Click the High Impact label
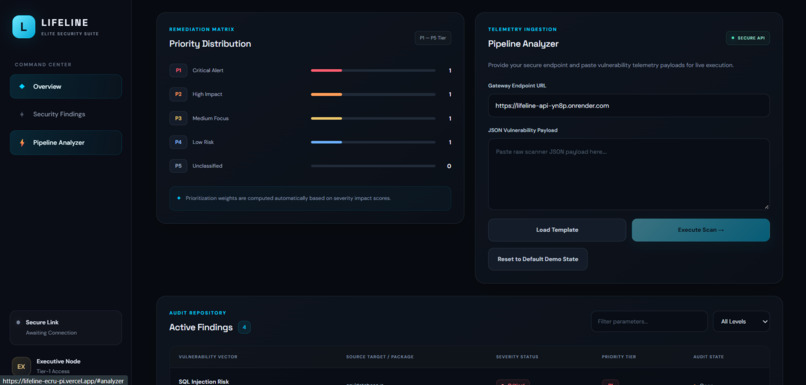The width and height of the screenshot is (806, 385). tap(207, 94)
